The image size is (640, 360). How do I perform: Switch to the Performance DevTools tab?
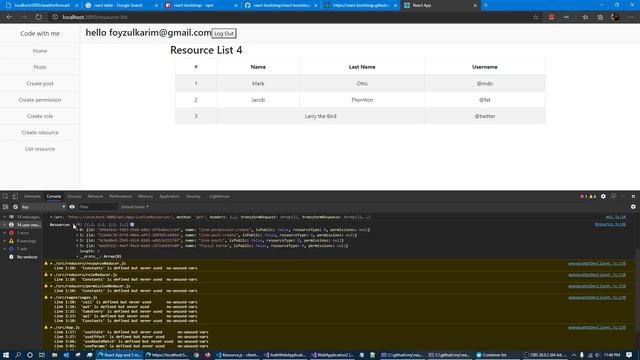[120, 196]
